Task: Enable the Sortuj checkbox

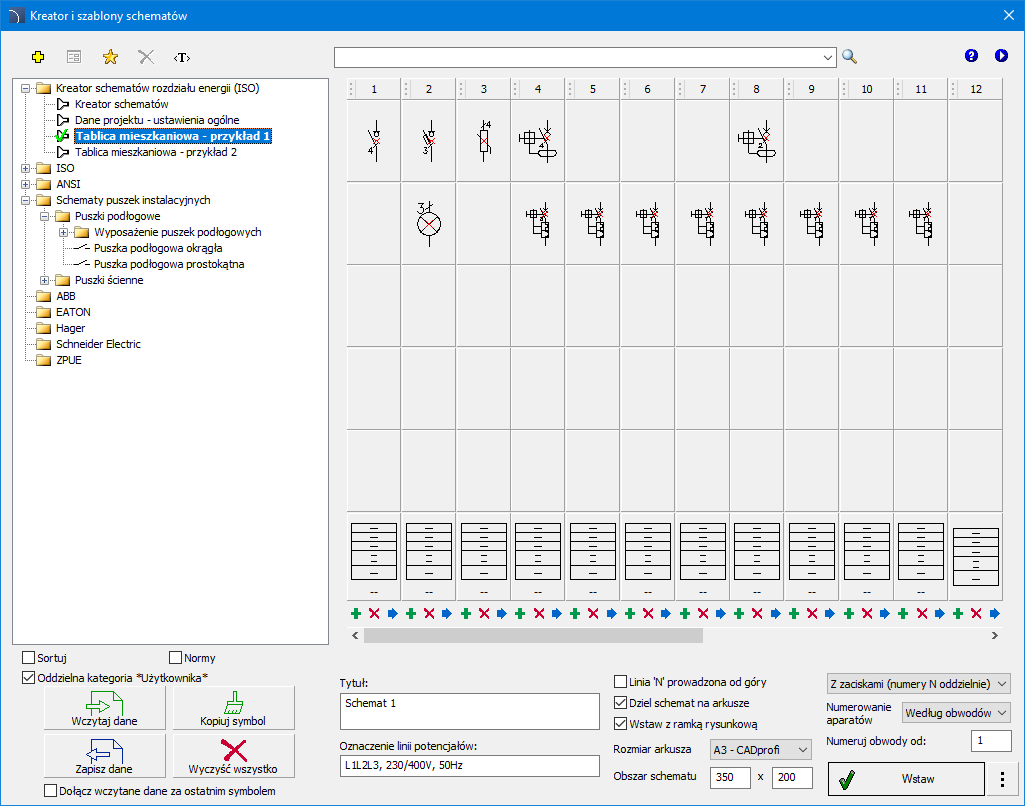Action: coord(29,658)
